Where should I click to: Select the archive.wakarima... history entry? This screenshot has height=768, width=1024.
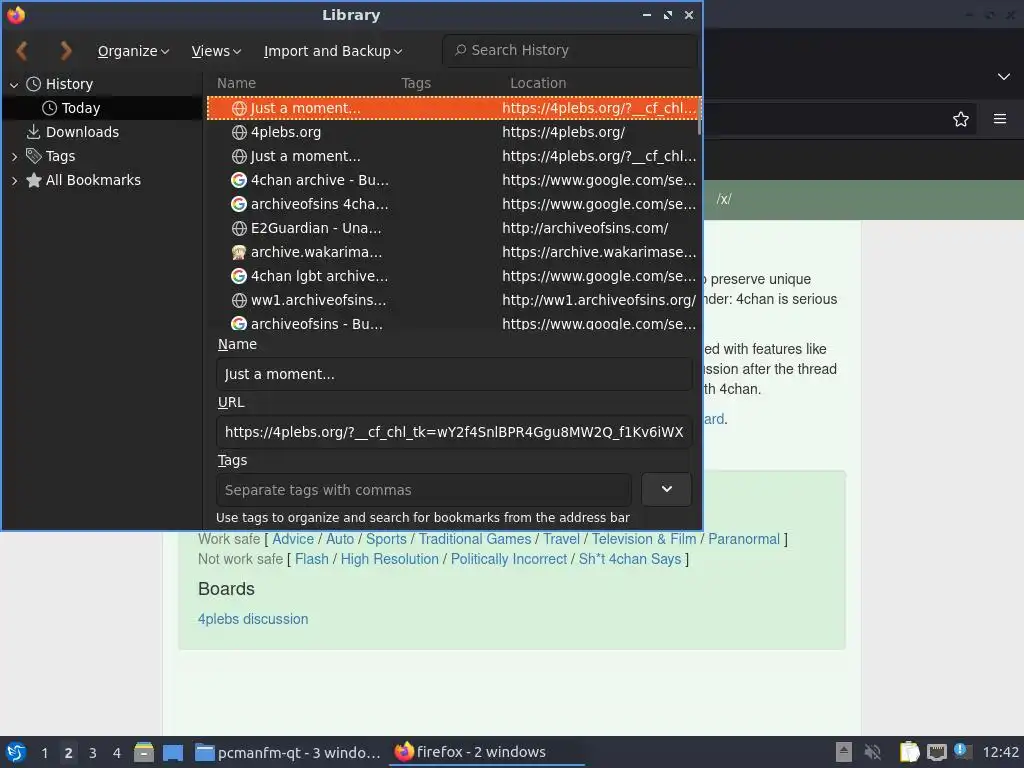tap(453, 252)
